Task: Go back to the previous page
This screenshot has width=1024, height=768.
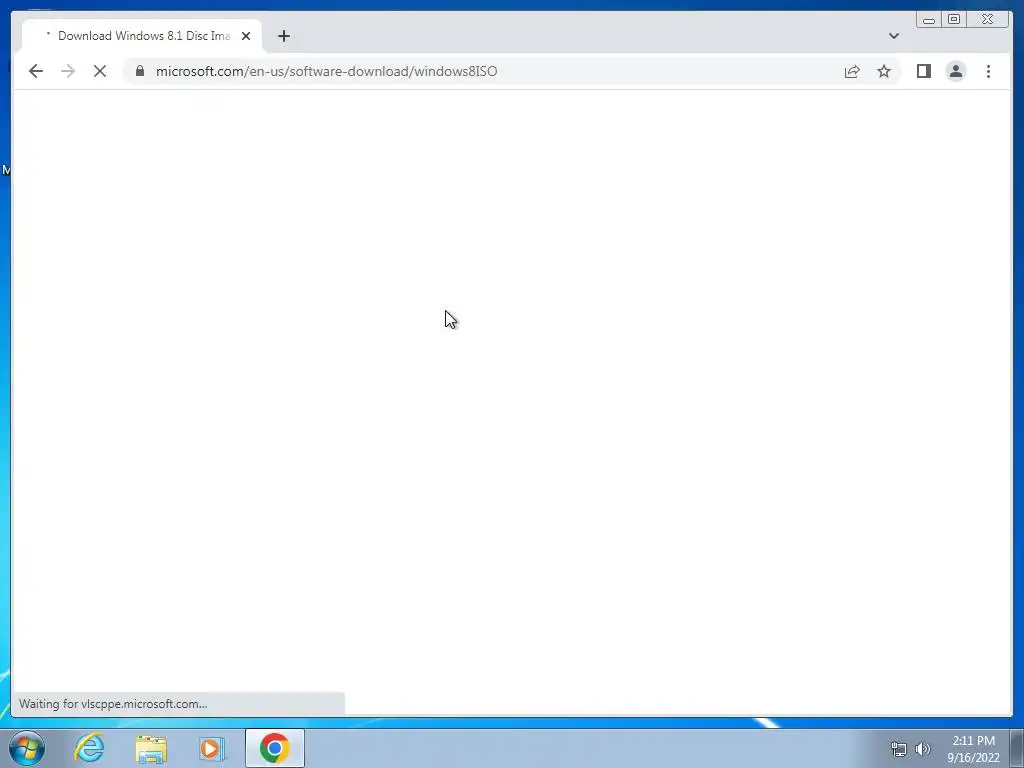Action: tap(36, 71)
